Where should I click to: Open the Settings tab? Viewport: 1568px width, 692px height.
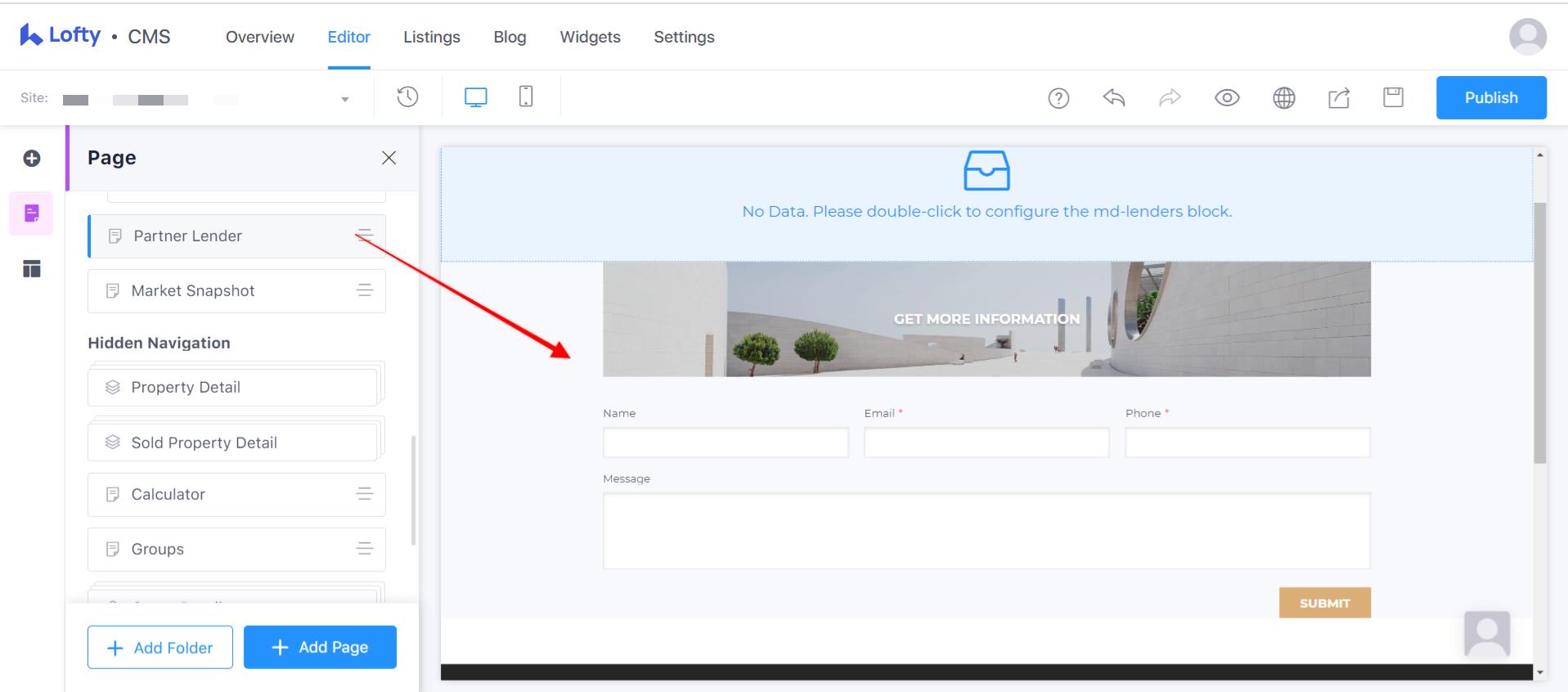(x=684, y=37)
